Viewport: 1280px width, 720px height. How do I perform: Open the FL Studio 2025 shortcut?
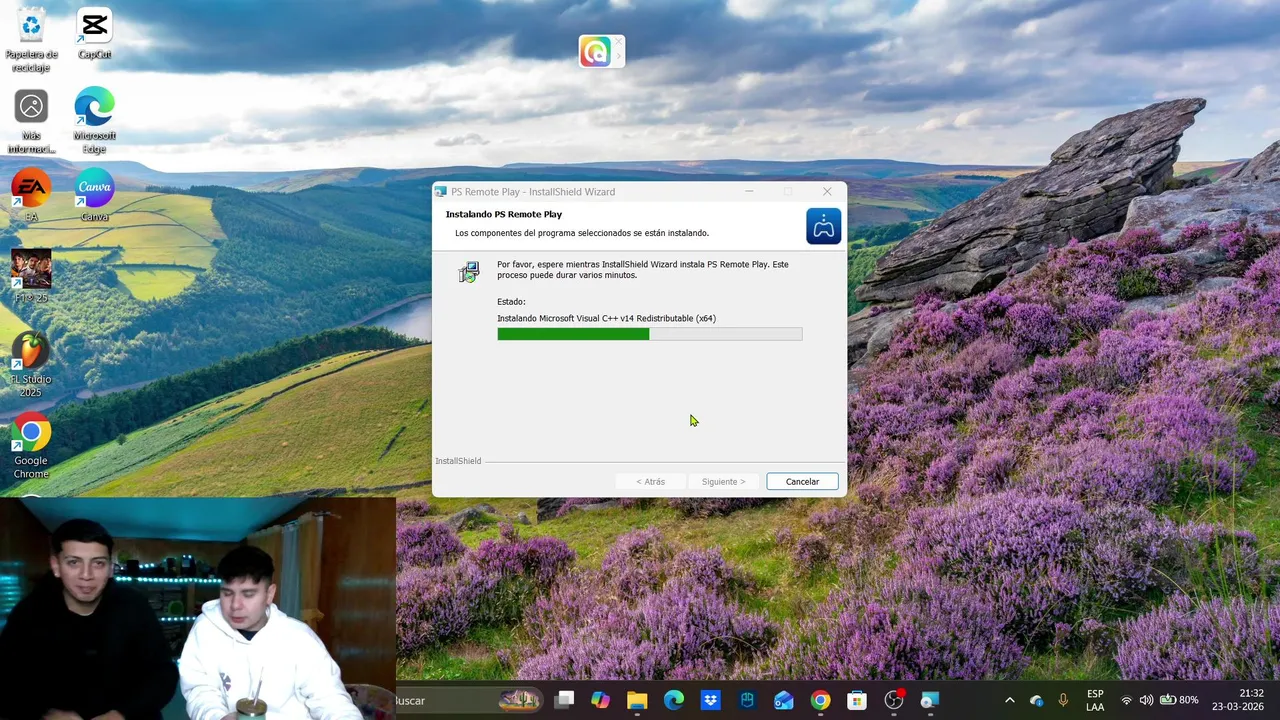(x=31, y=365)
